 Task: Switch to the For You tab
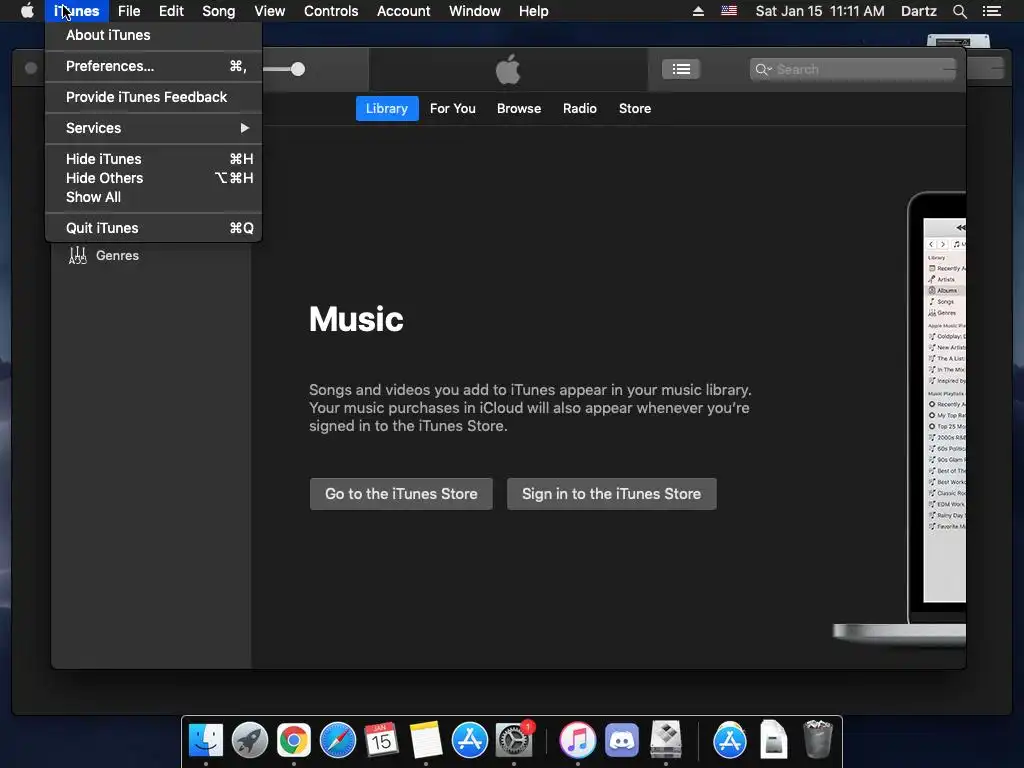pos(453,108)
